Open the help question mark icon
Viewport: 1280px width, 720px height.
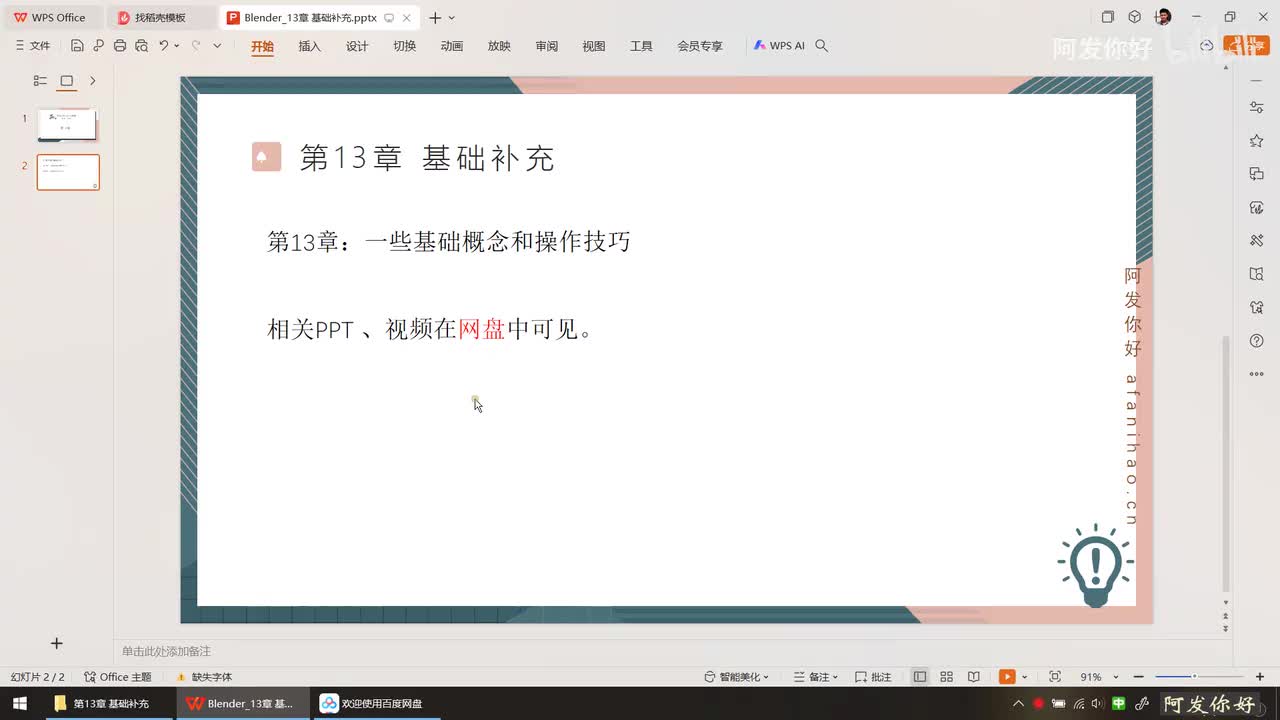tap(1257, 341)
